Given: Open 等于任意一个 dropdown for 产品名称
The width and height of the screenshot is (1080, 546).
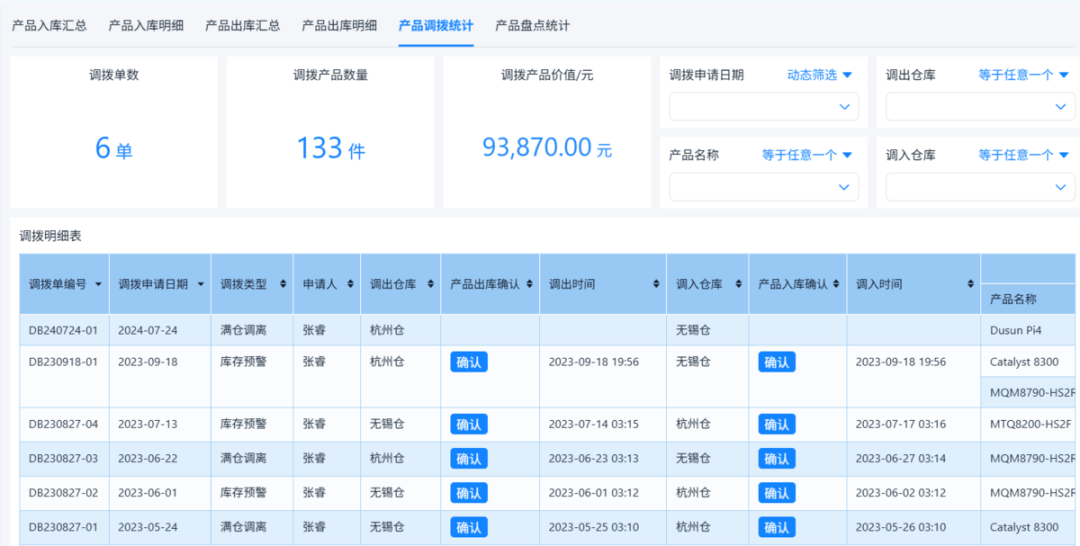Looking at the screenshot, I should tap(807, 155).
